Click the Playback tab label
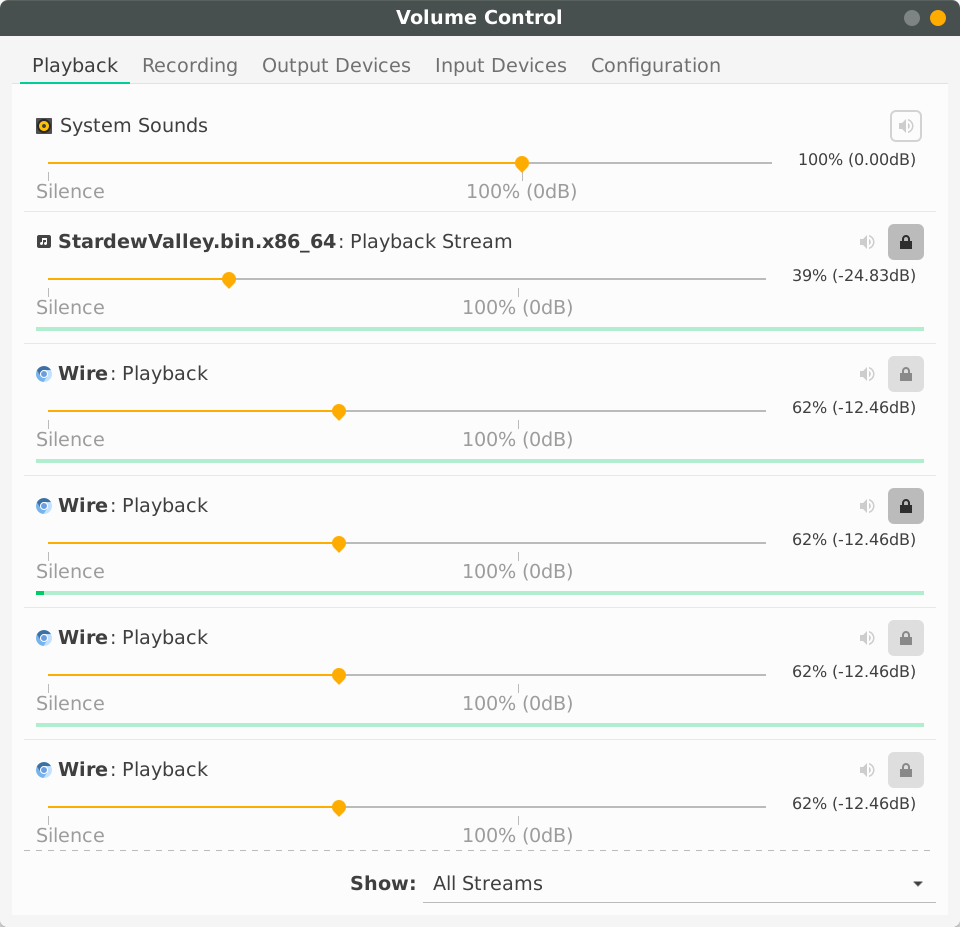960x927 pixels. tap(74, 65)
